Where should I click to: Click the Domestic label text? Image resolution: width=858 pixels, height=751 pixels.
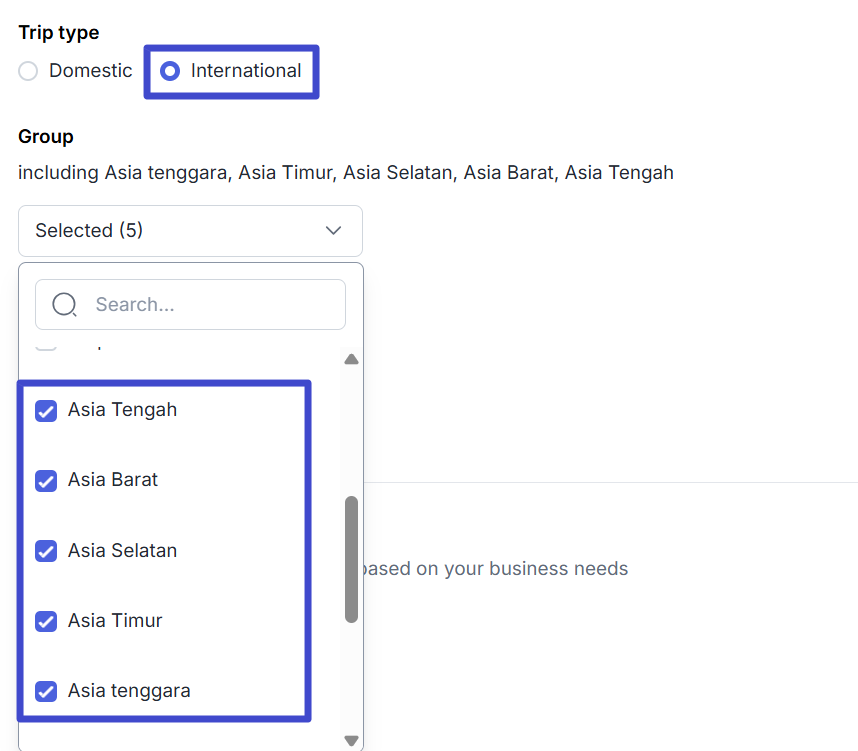tap(90, 71)
